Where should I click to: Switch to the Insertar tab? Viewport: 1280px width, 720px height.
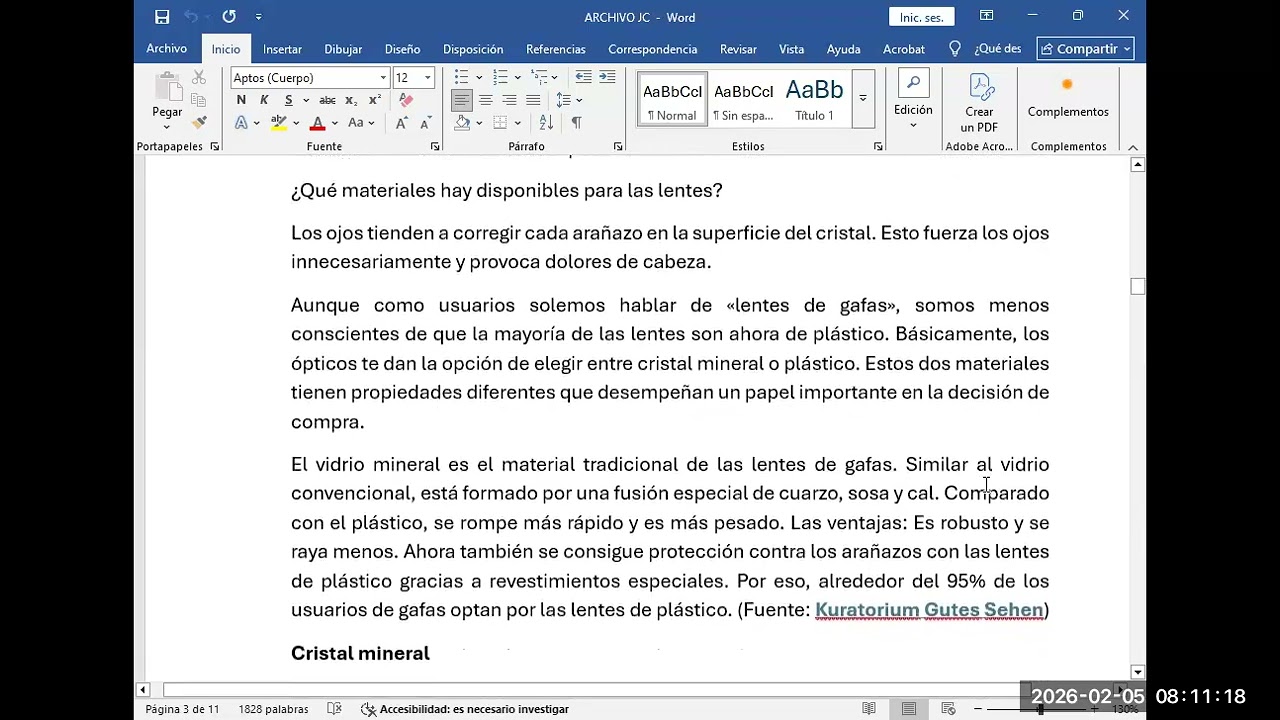point(282,49)
